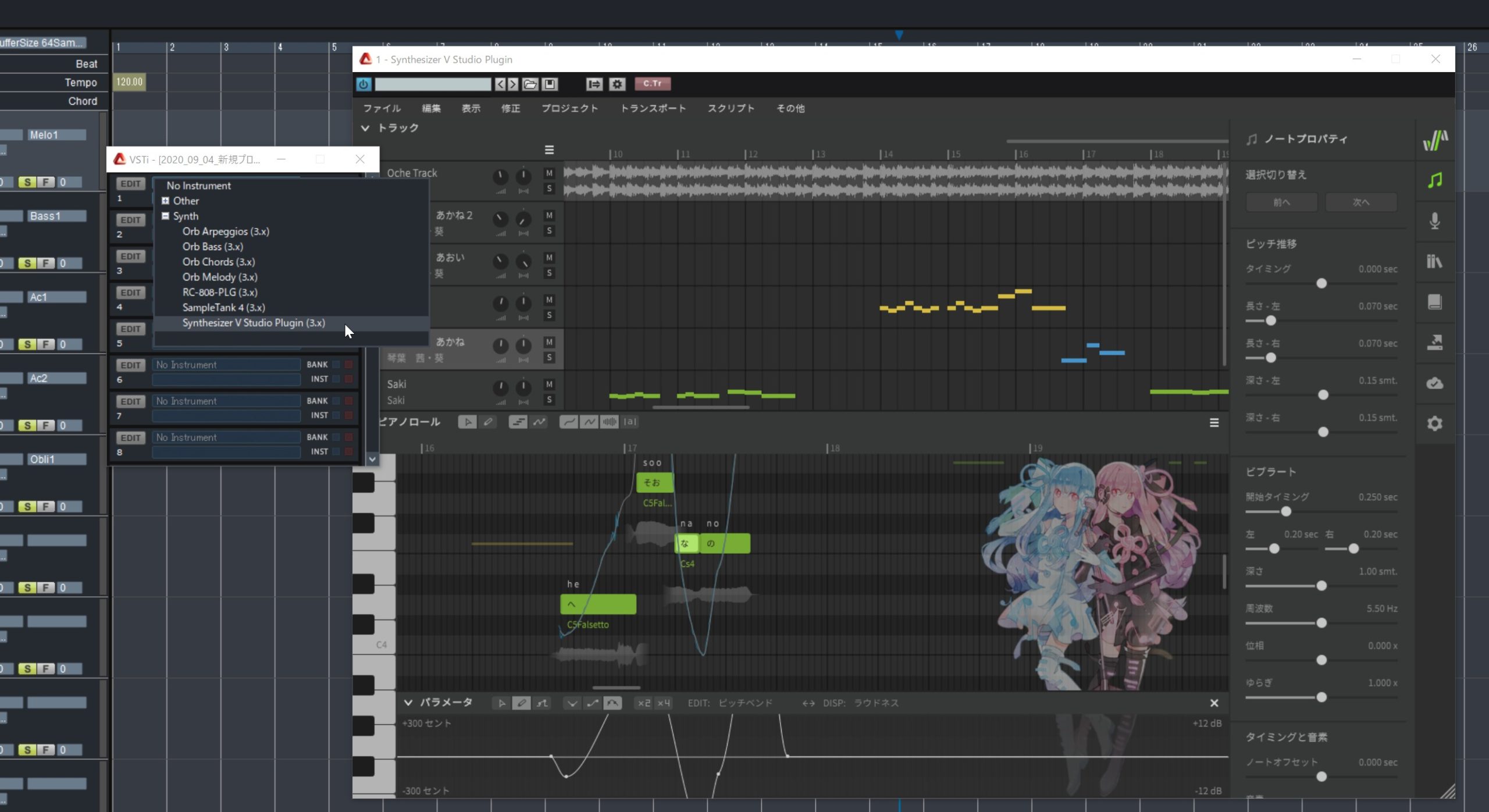Collapse the パラメータ panel chevron
Screen dimensions: 1489x812
pos(408,703)
